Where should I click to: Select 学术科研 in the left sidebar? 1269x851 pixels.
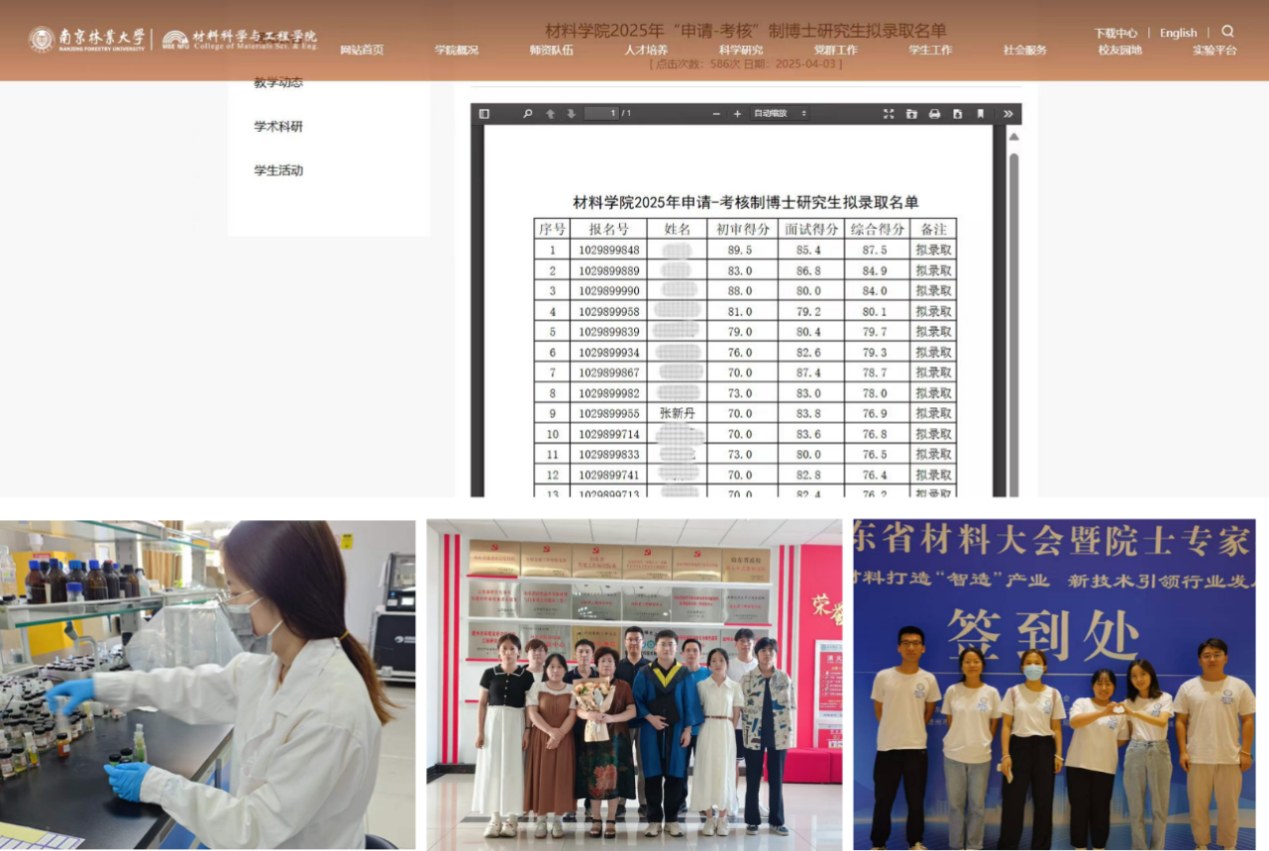tap(278, 127)
